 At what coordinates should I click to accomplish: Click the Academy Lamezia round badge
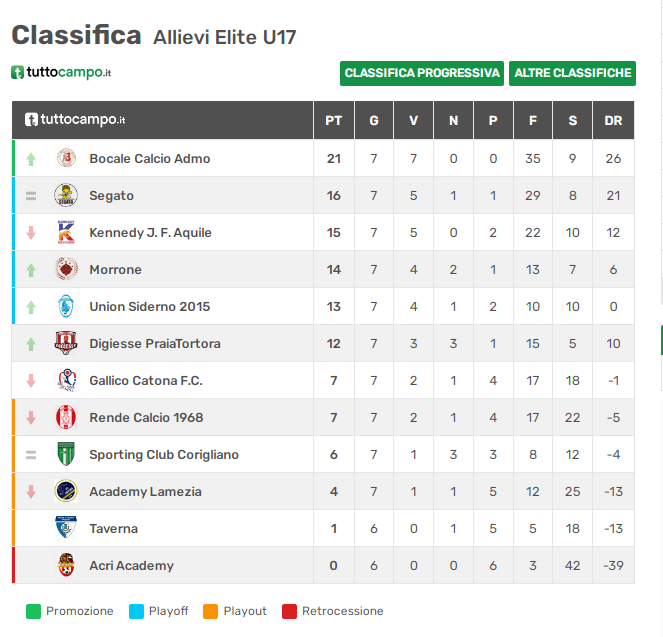pyautogui.click(x=66, y=491)
